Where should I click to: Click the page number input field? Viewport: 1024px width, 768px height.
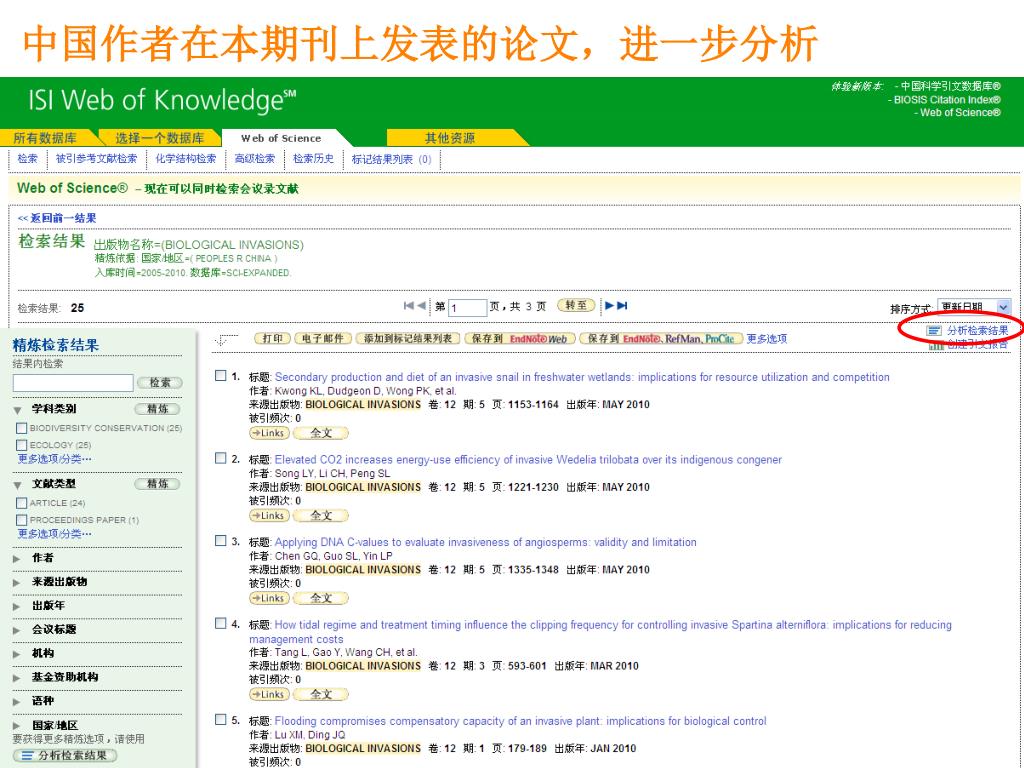click(467, 308)
